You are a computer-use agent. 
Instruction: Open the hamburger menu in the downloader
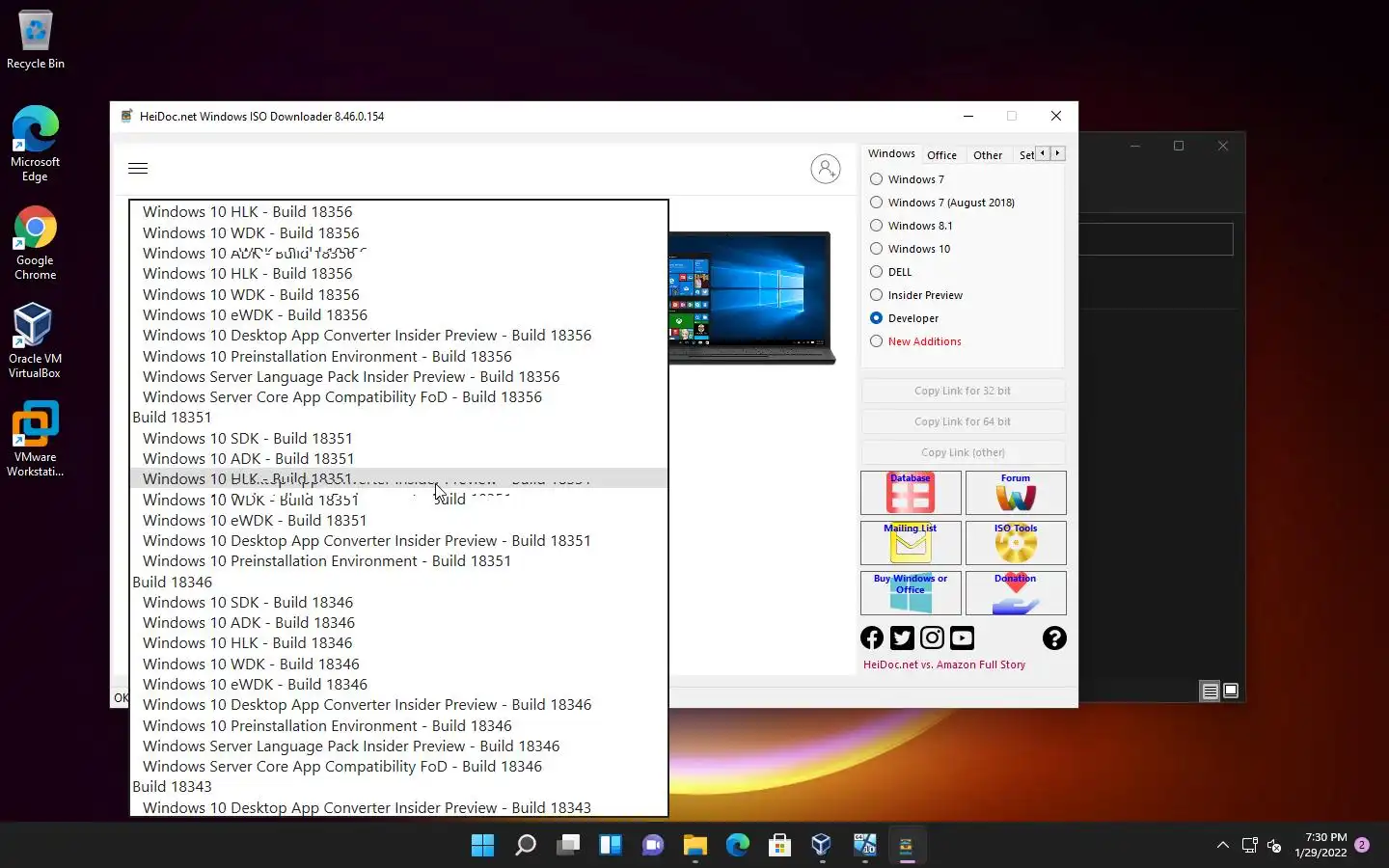(x=138, y=169)
